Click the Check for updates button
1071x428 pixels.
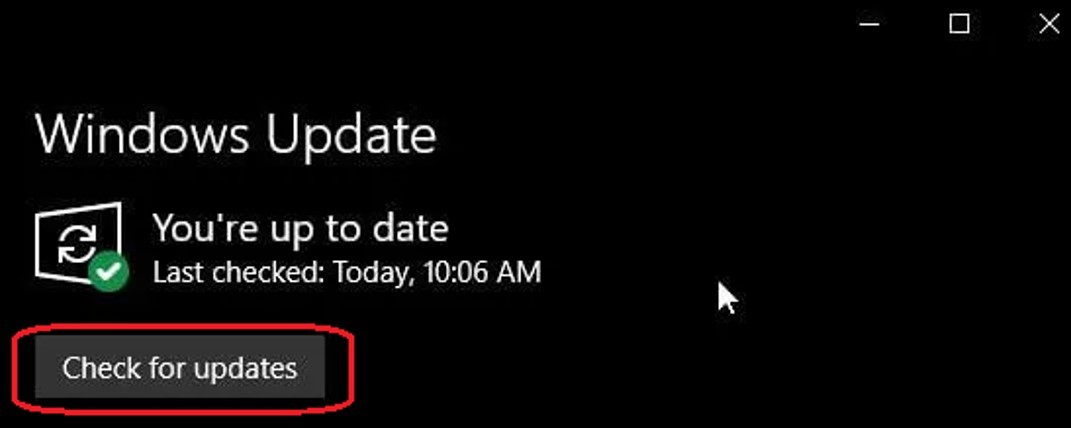coord(180,367)
